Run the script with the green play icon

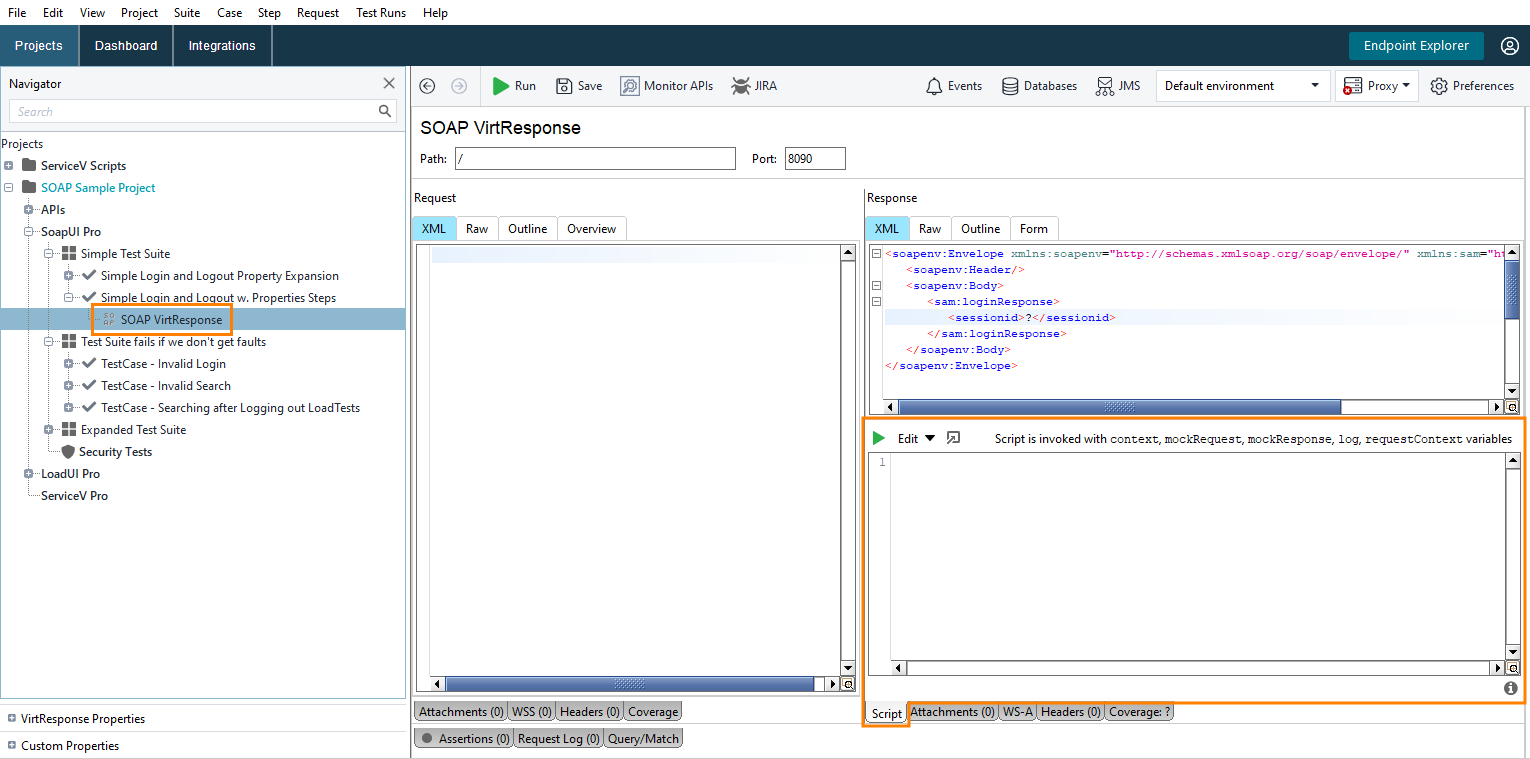tap(879, 438)
